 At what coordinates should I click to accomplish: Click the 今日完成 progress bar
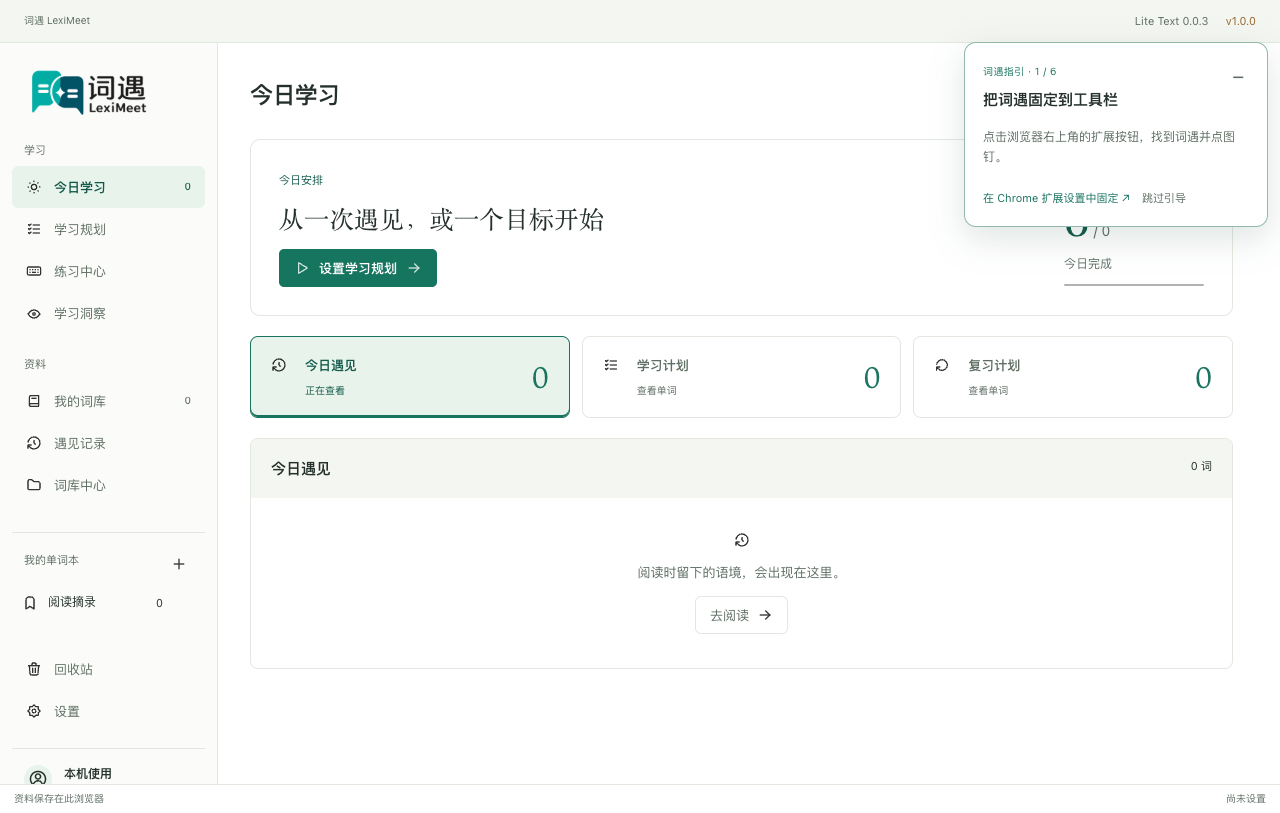(x=1134, y=285)
